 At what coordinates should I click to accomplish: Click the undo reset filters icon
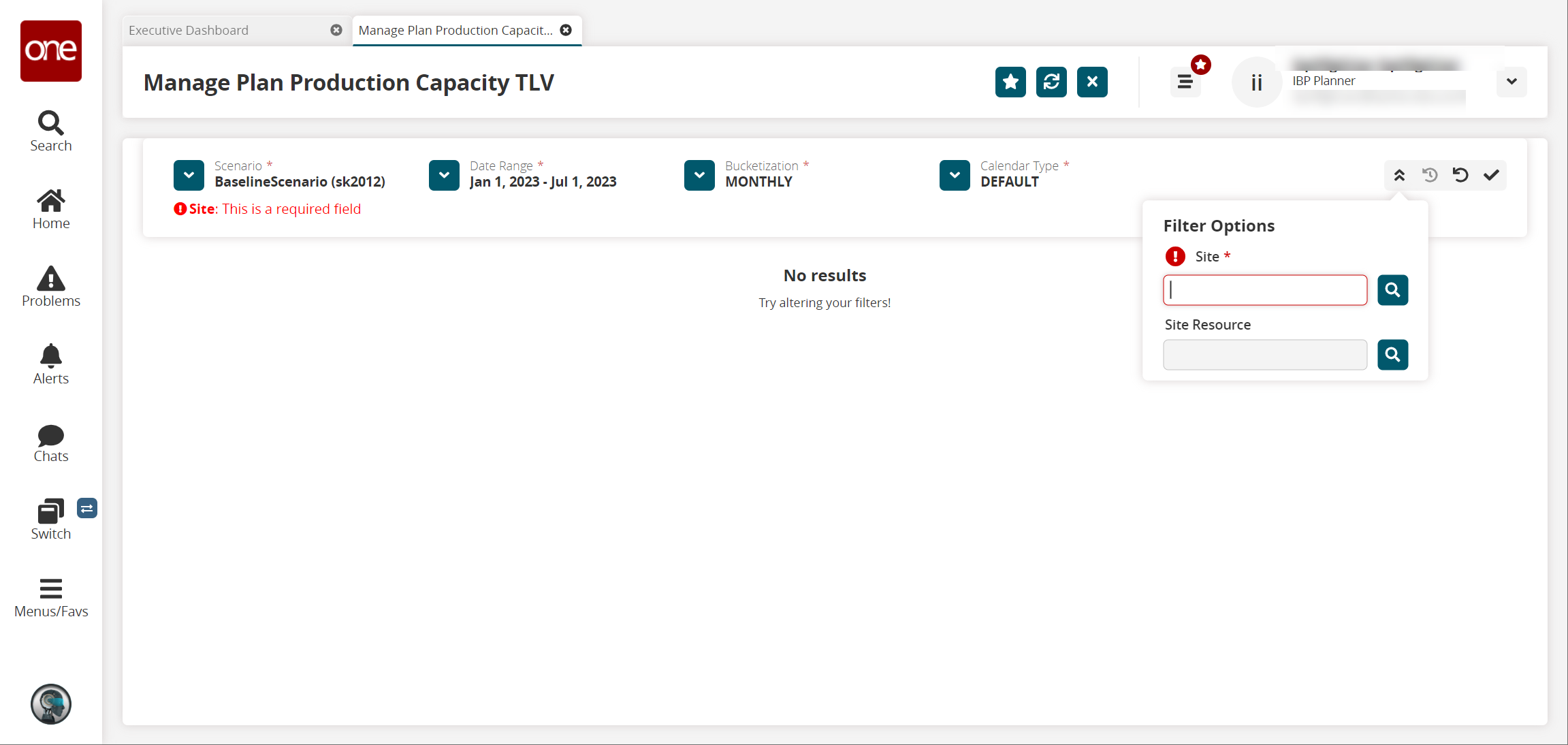[x=1460, y=176]
